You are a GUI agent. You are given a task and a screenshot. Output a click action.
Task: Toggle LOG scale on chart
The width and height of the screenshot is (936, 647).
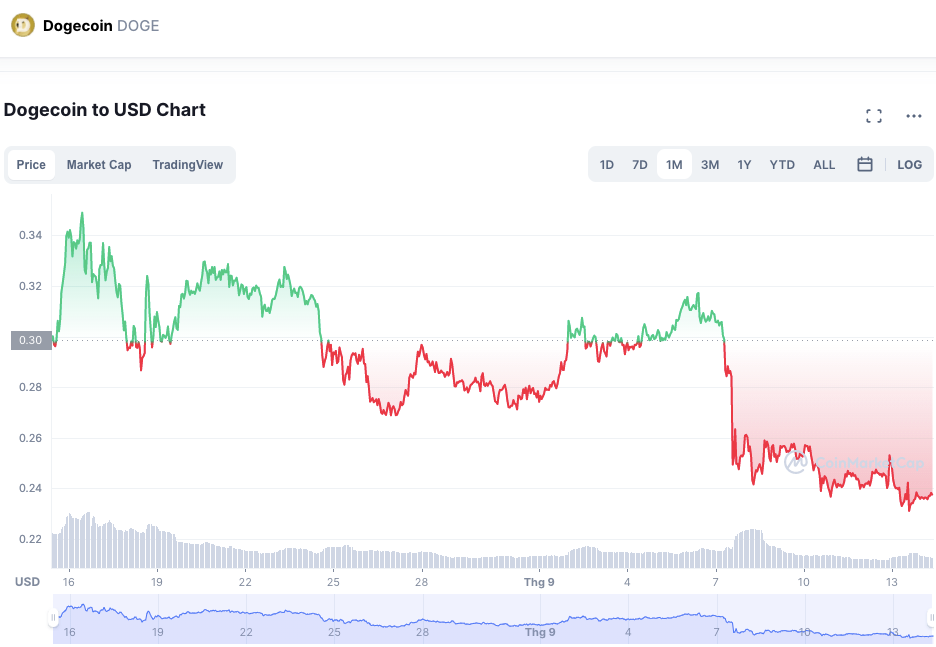coord(910,165)
